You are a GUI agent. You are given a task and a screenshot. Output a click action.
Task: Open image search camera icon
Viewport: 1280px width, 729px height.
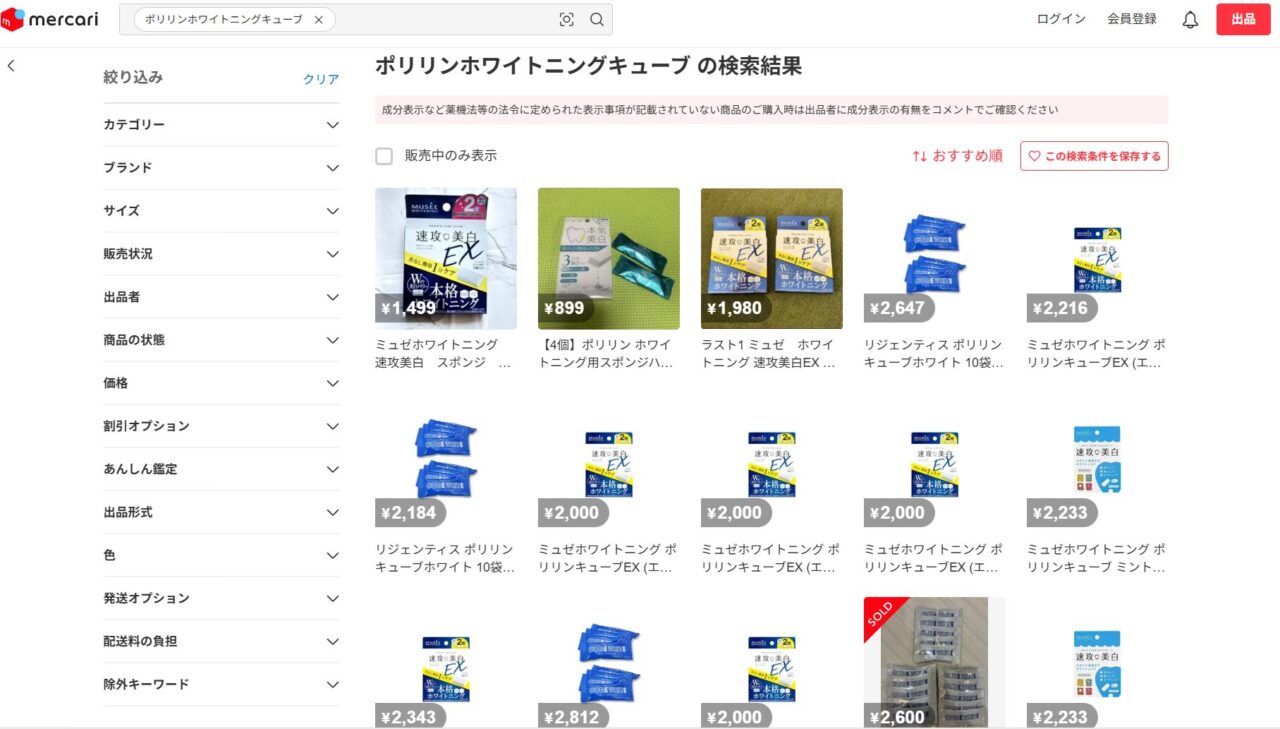(x=566, y=20)
